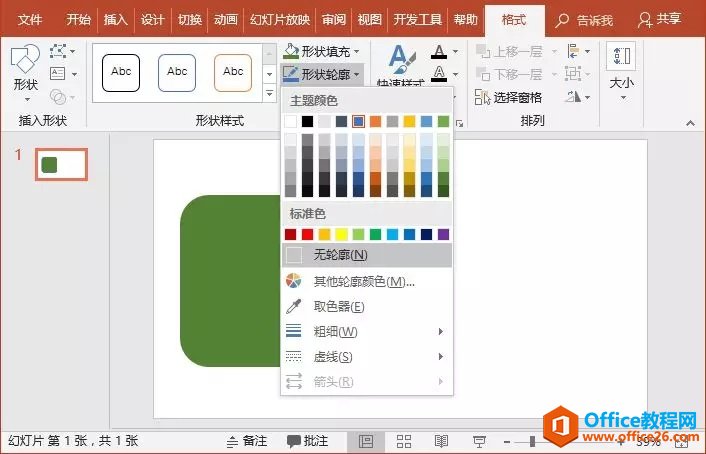Open the 形状轮廓 dropdown arrow

(x=357, y=74)
